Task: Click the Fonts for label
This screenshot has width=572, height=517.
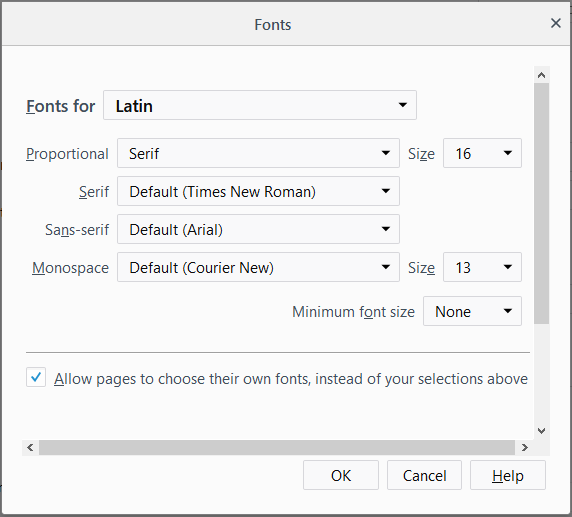Action: click(x=61, y=106)
